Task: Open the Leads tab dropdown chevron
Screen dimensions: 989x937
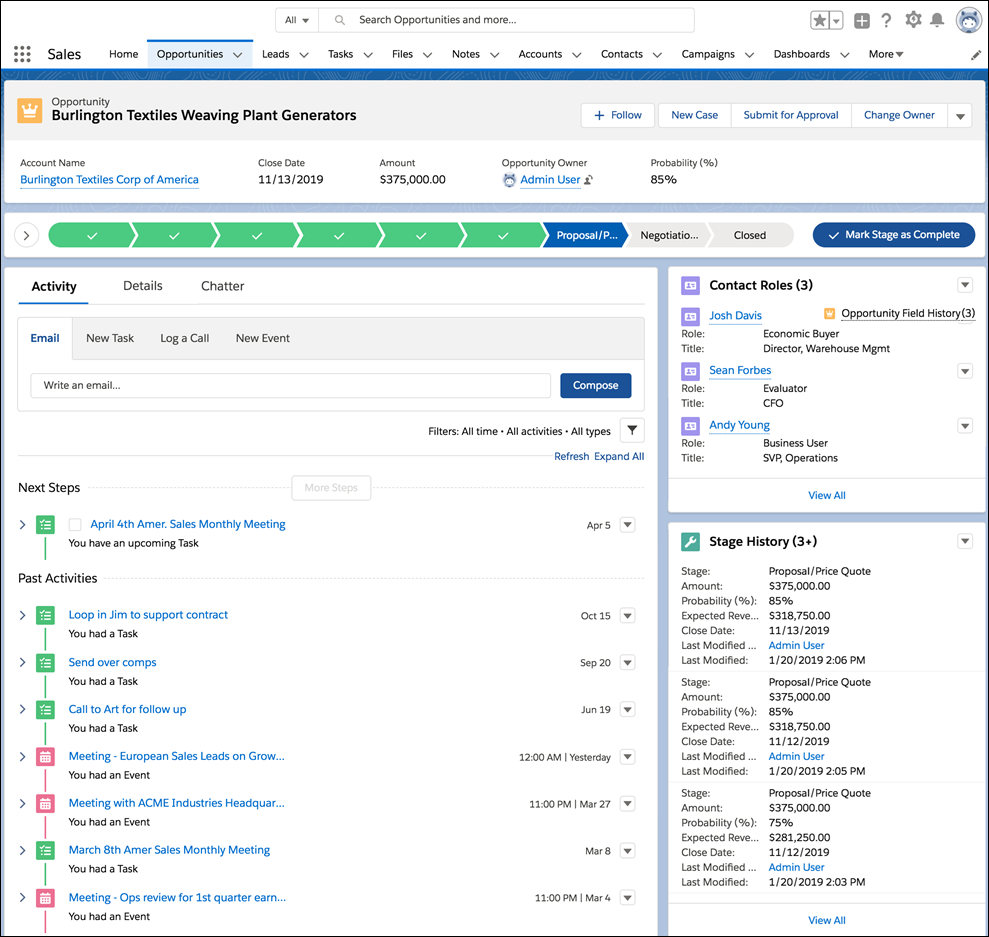Action: [303, 55]
